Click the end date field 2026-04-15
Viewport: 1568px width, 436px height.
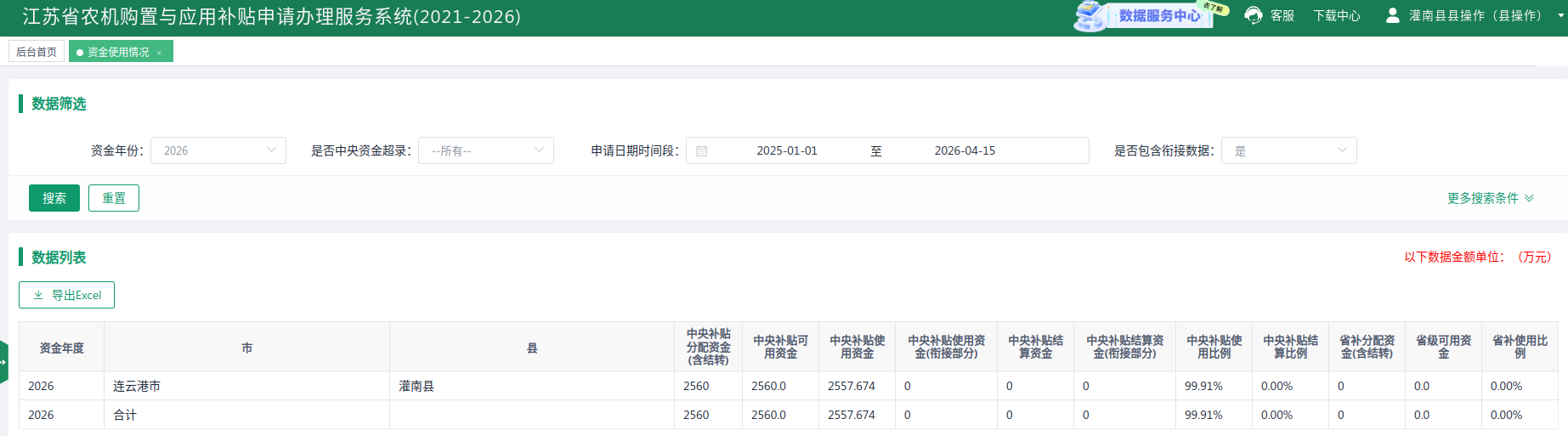click(965, 150)
